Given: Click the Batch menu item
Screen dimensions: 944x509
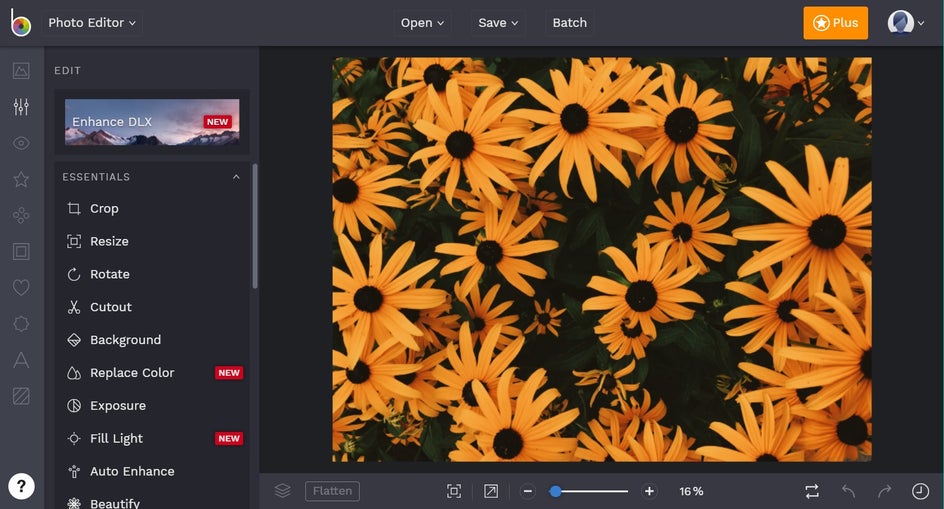Looking at the screenshot, I should 570,23.
